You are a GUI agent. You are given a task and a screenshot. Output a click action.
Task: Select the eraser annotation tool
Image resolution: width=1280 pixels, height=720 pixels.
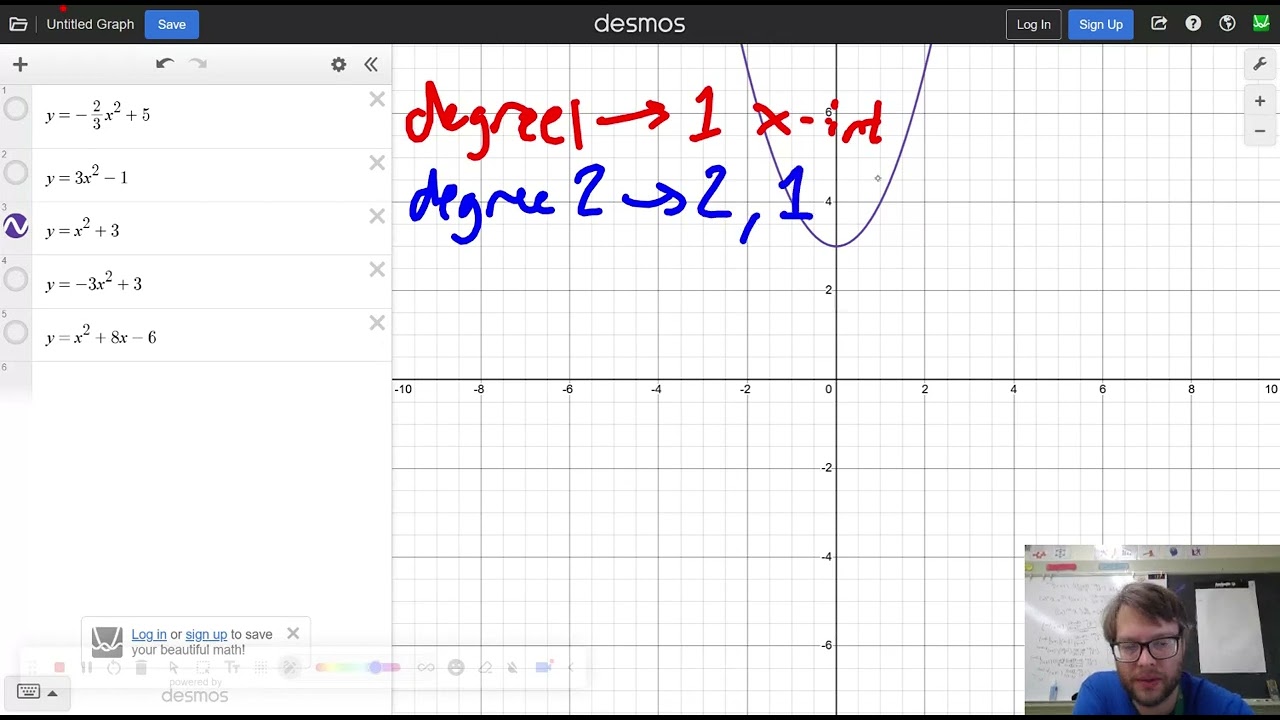[485, 668]
